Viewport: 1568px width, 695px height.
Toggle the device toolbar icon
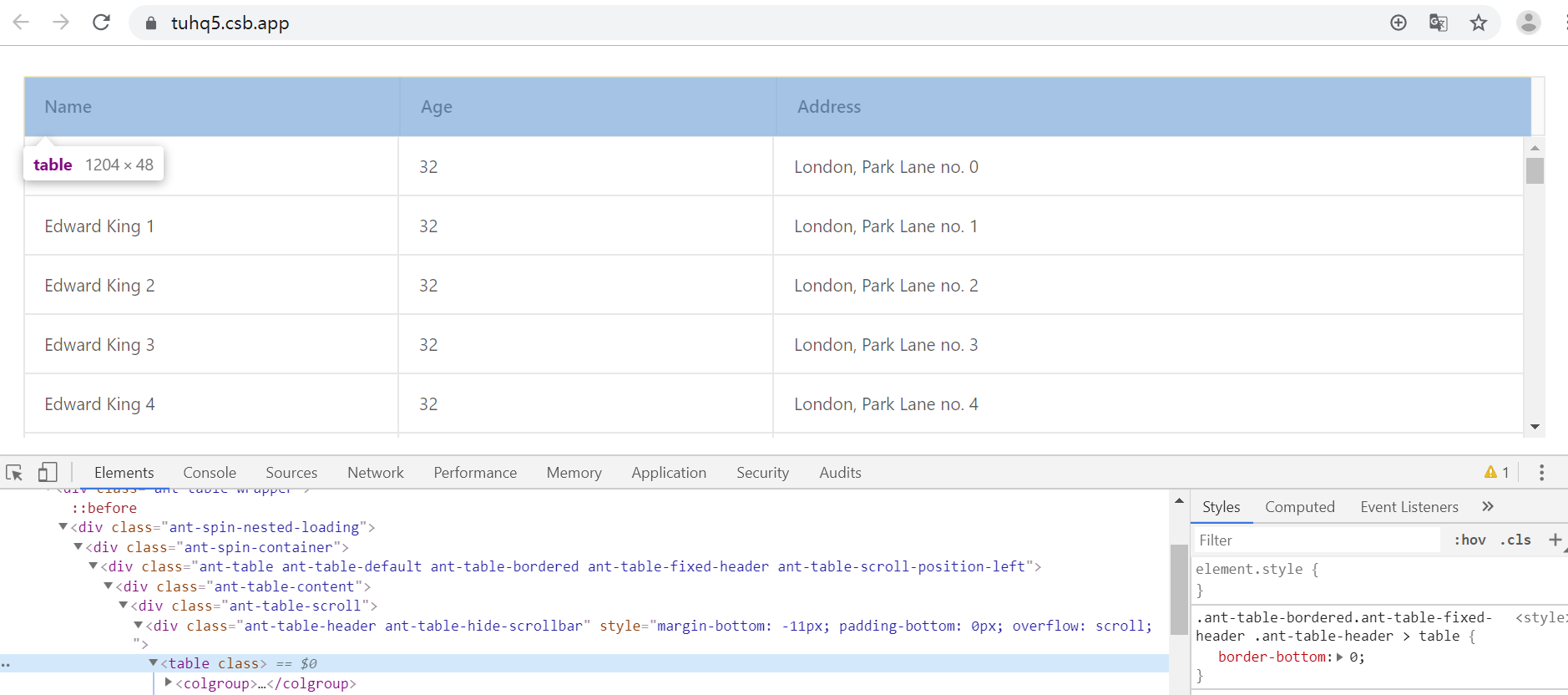48,473
